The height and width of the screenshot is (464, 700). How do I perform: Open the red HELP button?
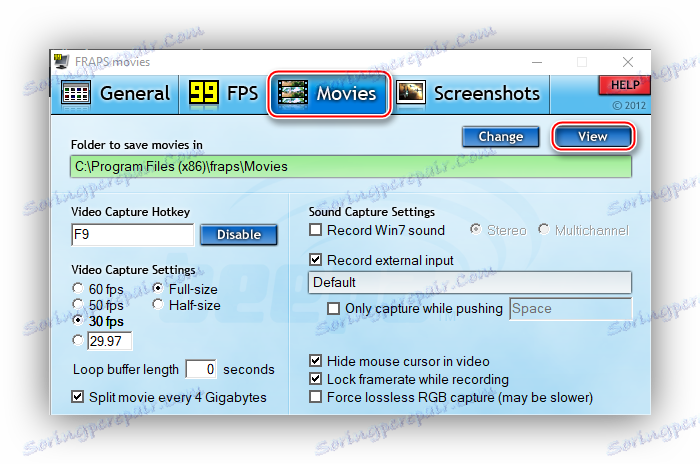tap(625, 85)
